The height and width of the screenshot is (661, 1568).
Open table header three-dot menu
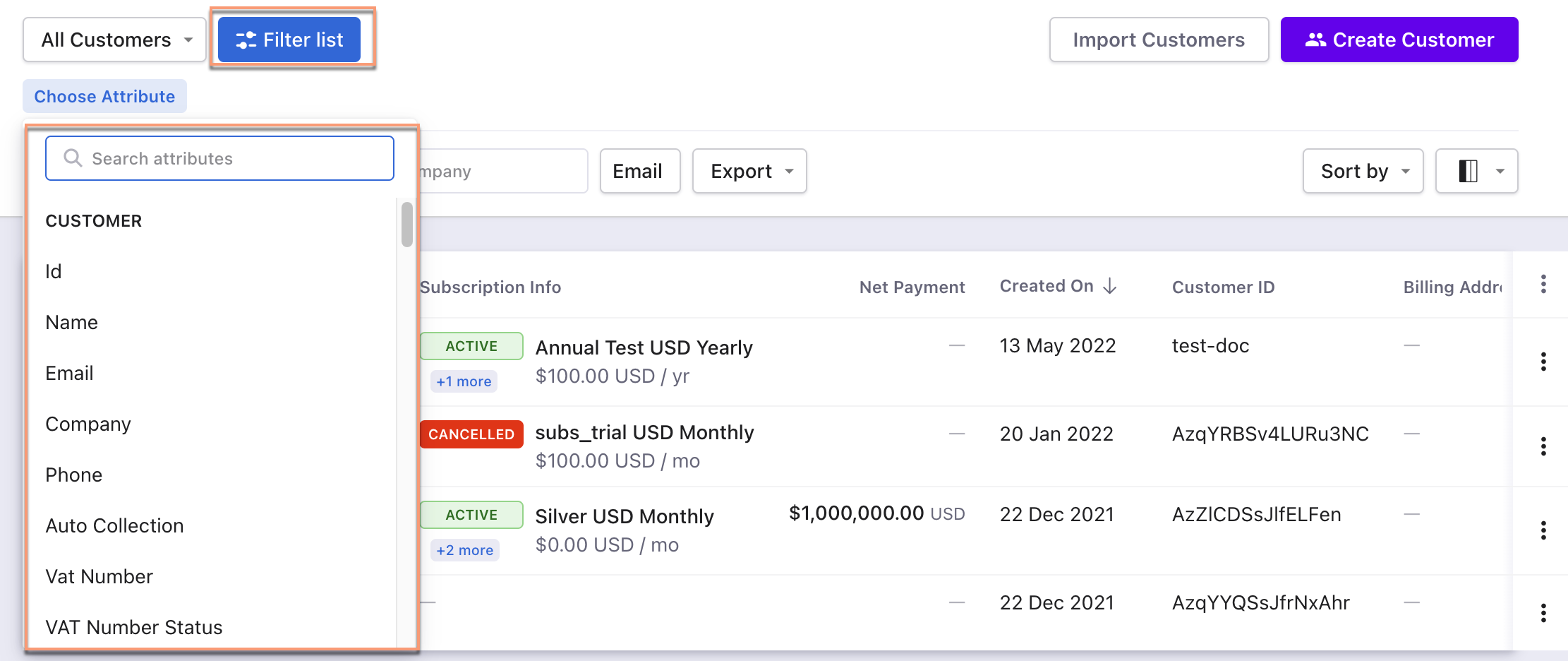point(1543,285)
